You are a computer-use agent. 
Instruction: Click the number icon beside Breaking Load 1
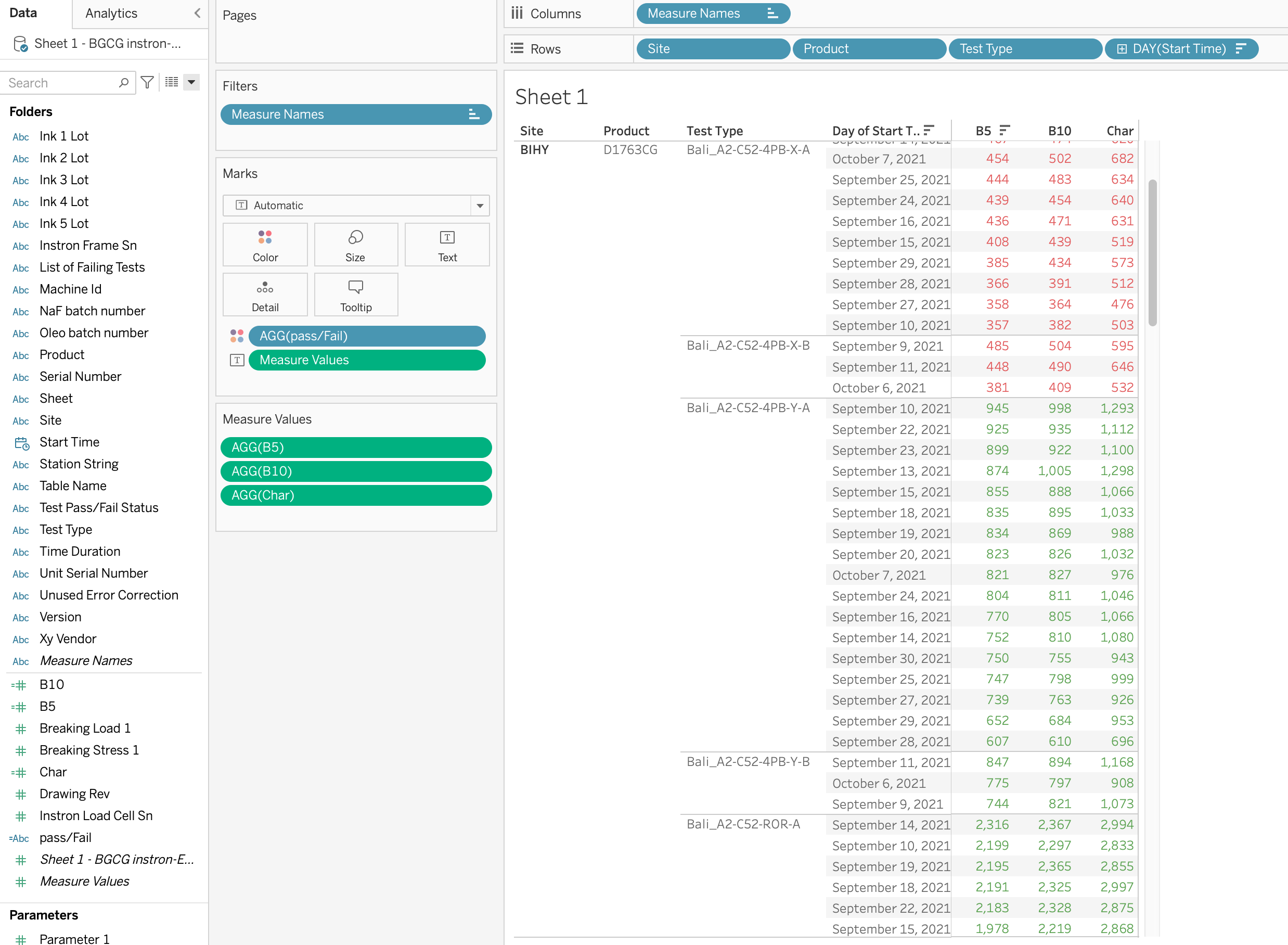[x=21, y=729]
